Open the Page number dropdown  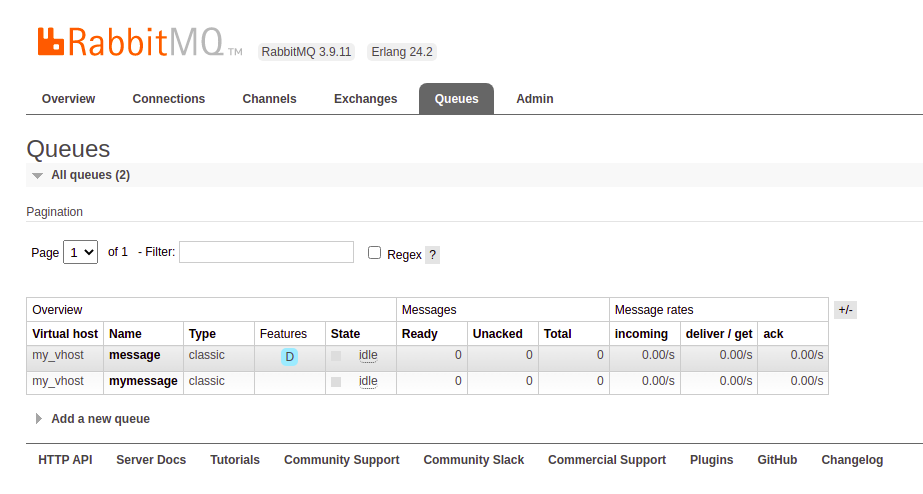80,252
